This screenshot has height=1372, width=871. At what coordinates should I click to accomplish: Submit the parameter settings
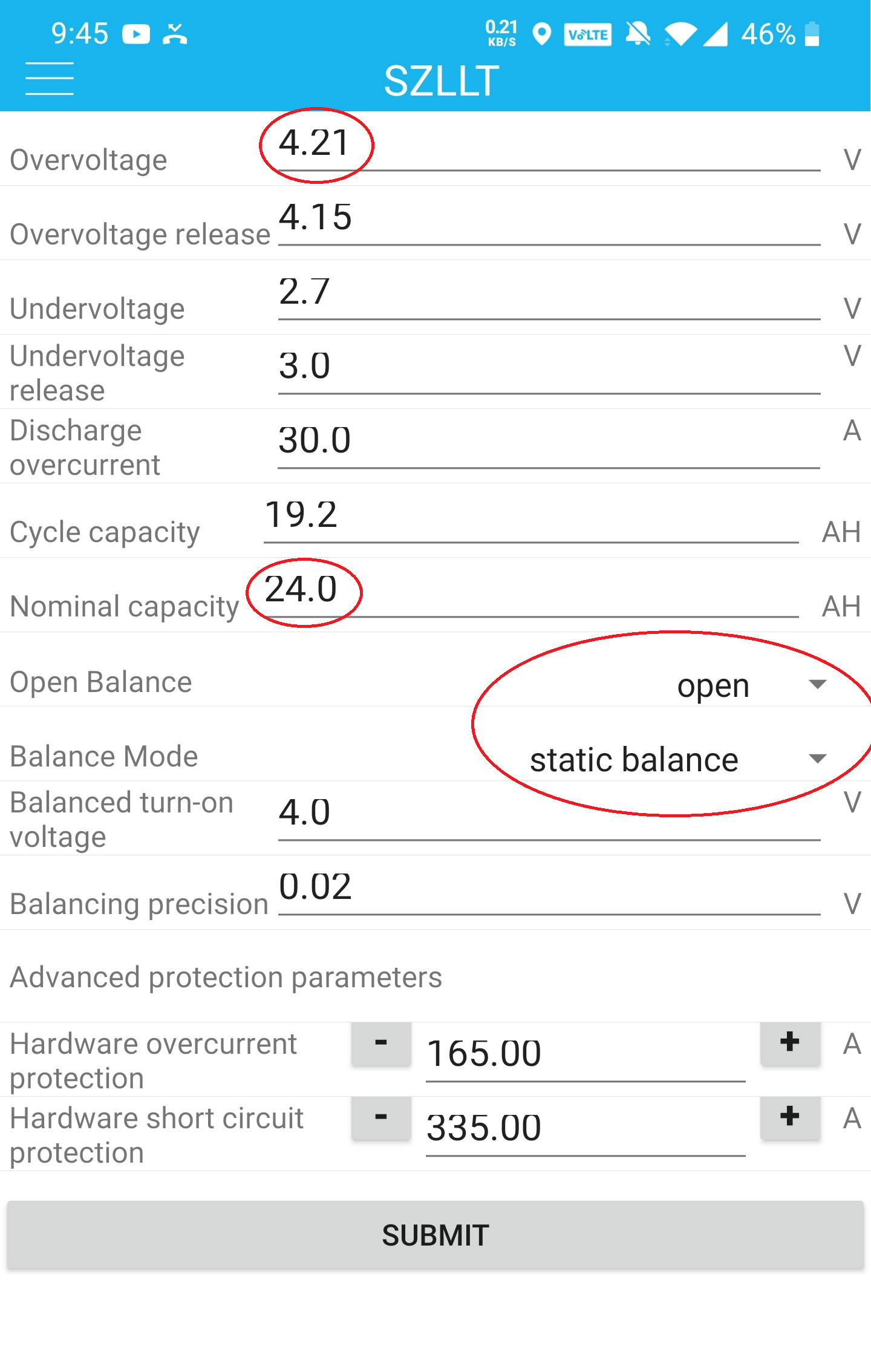(435, 1235)
